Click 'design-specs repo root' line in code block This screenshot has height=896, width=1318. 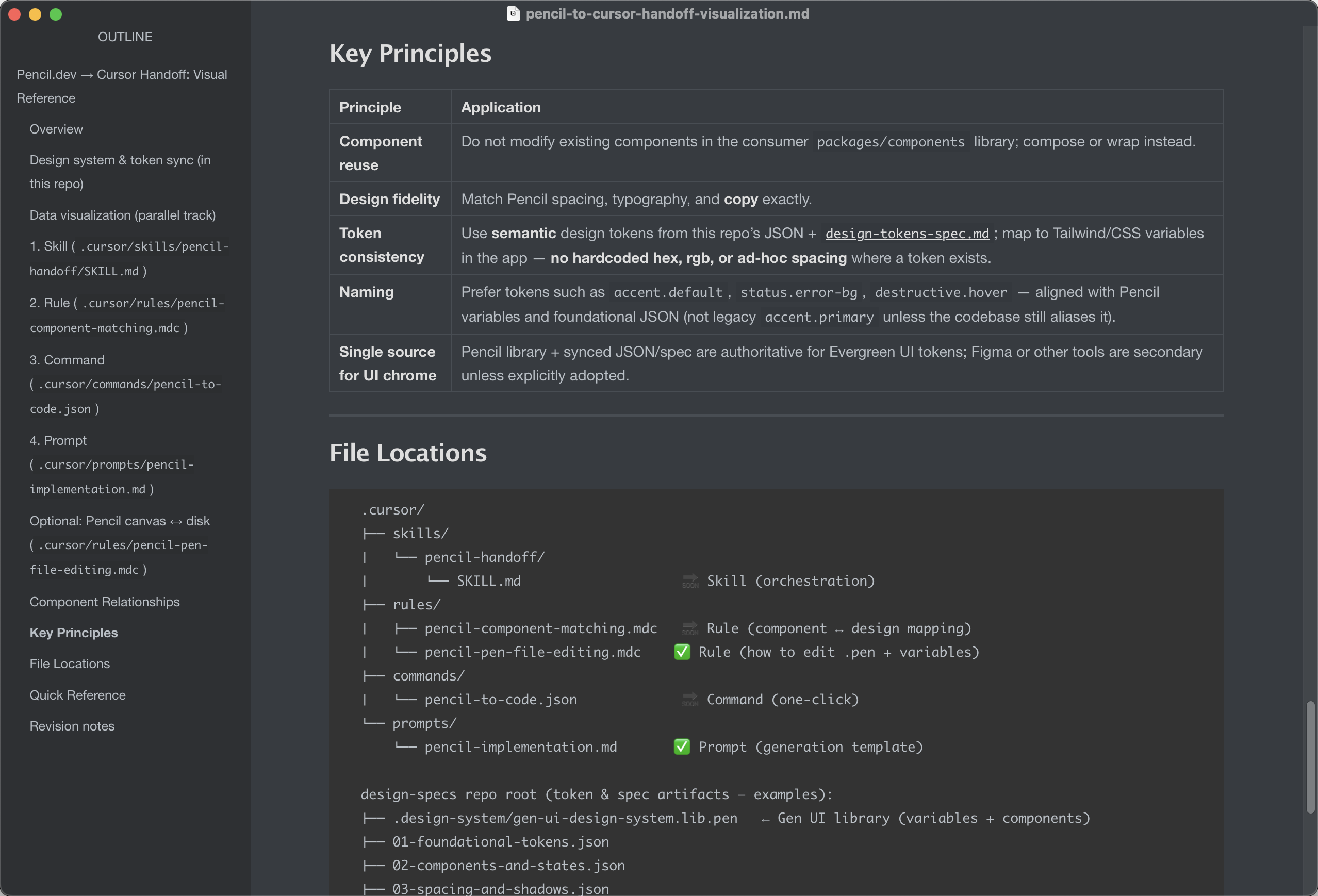(597, 794)
